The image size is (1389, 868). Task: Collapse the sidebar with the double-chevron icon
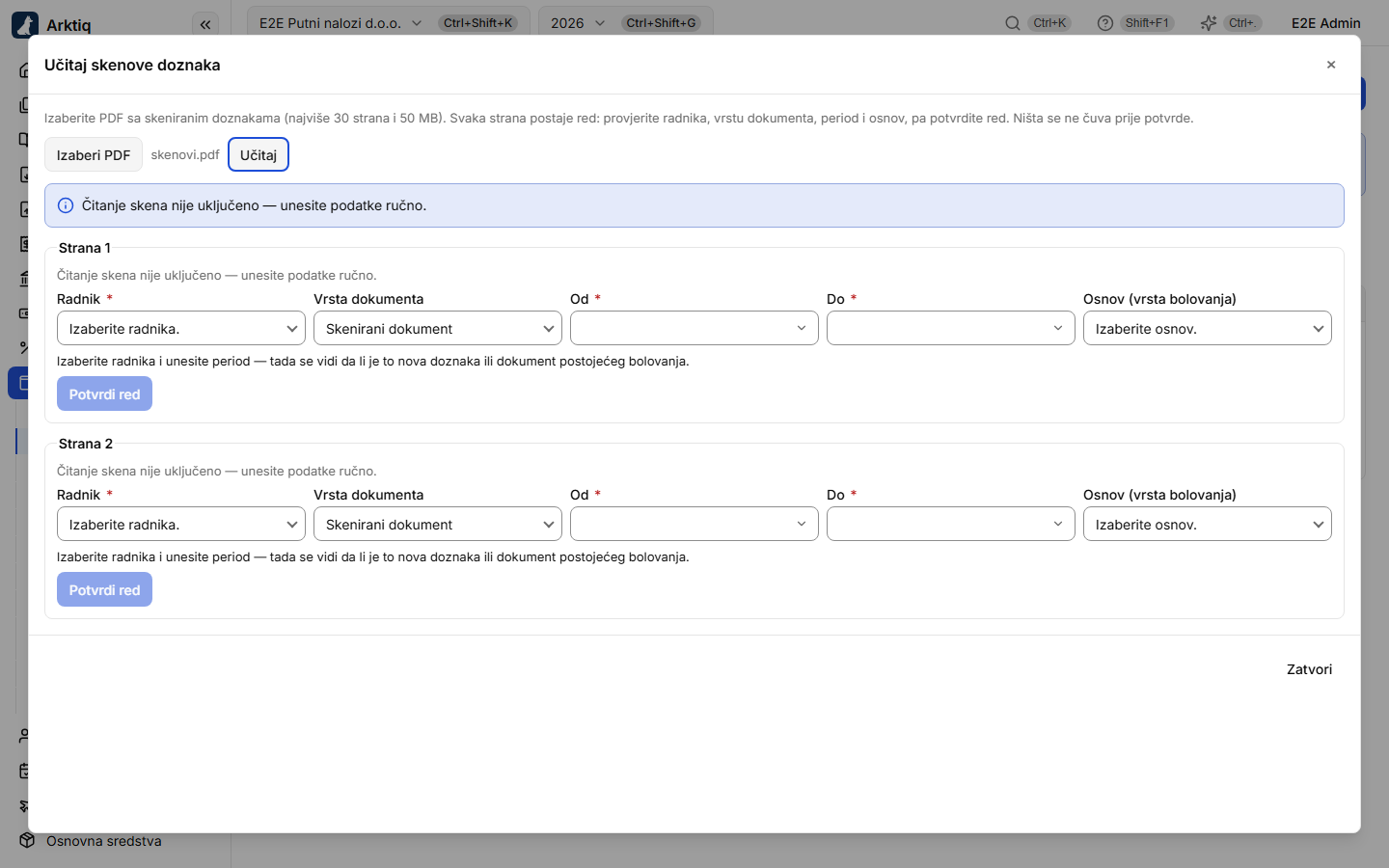point(205,24)
